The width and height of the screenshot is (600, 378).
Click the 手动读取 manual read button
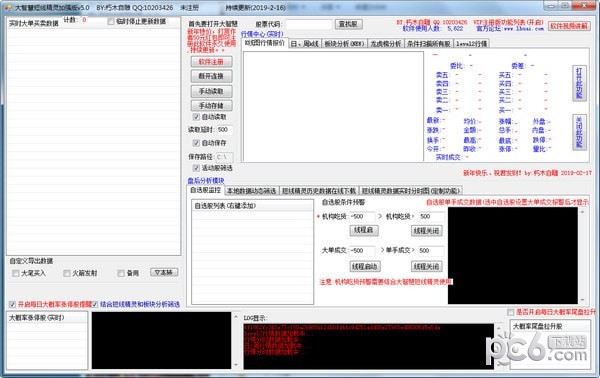tap(211, 91)
